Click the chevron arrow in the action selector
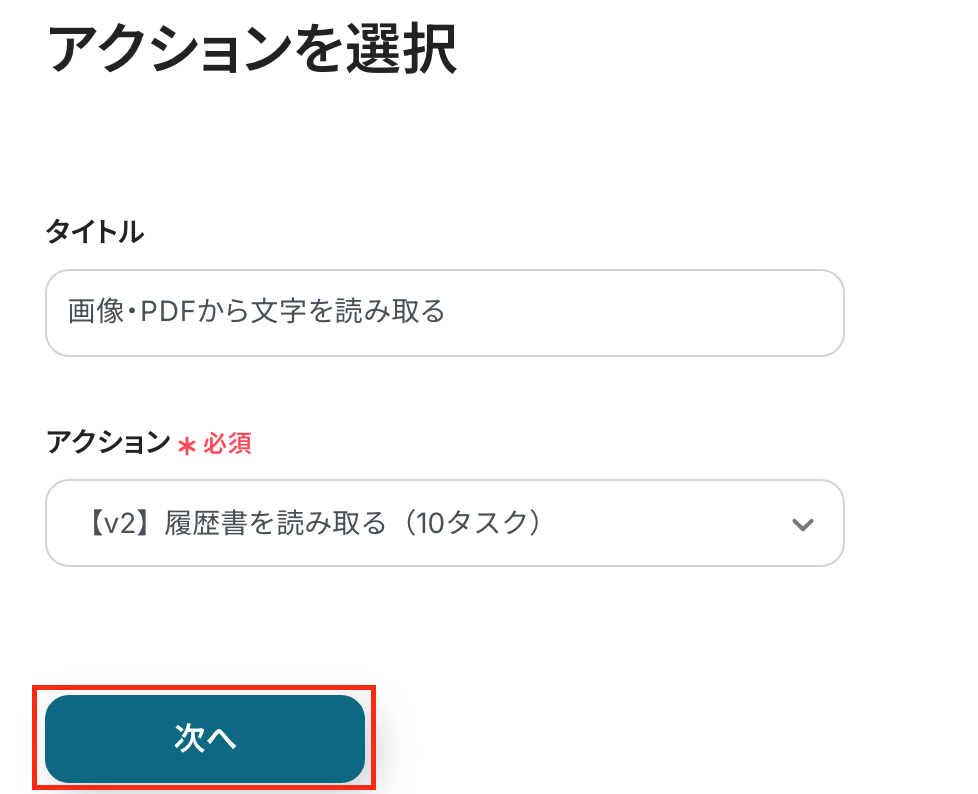Image resolution: width=978 pixels, height=794 pixels. [802, 524]
